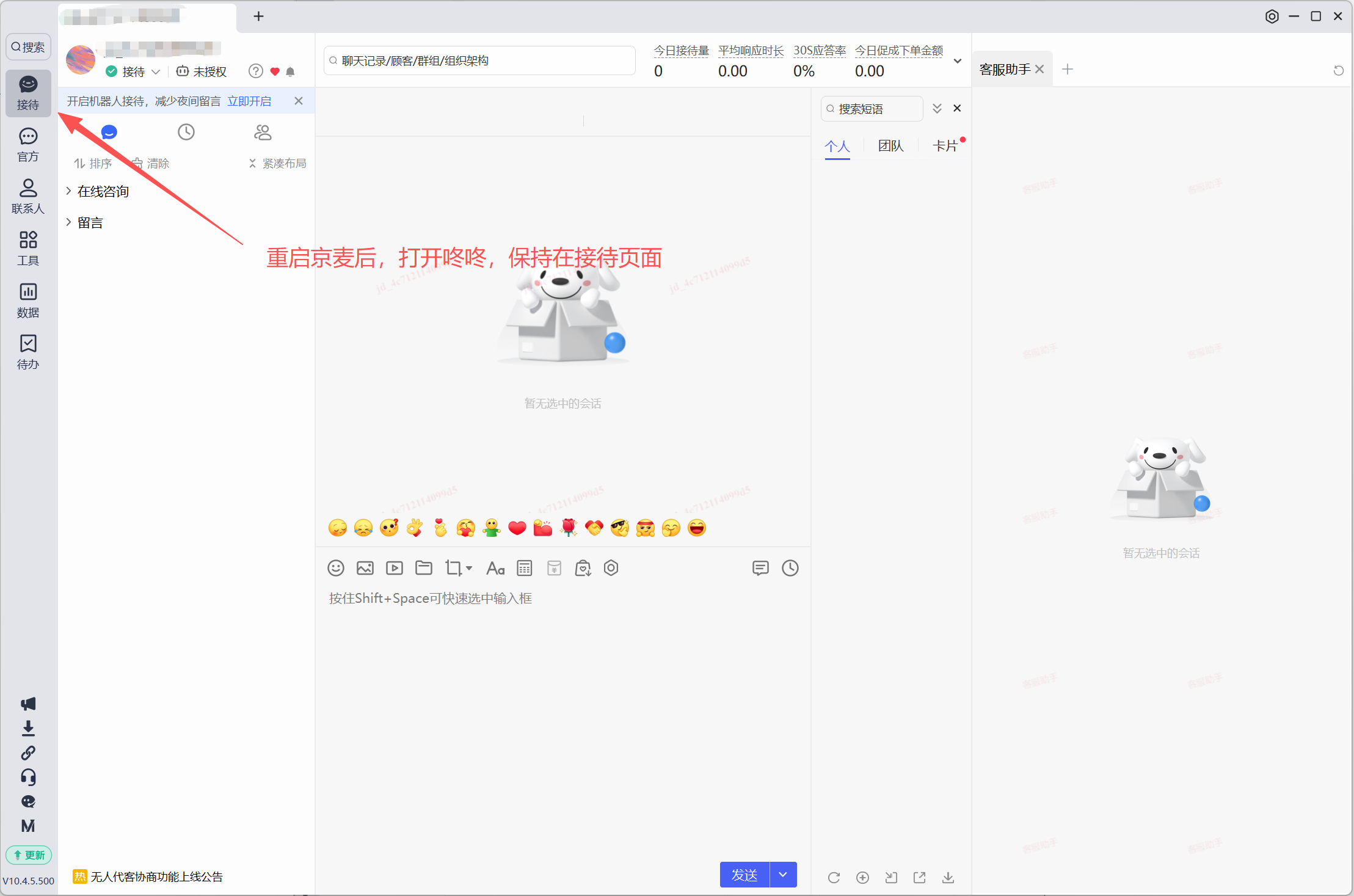Click the emoji picker icon in toolbar
Image resolution: width=1354 pixels, height=896 pixels.
tap(336, 568)
